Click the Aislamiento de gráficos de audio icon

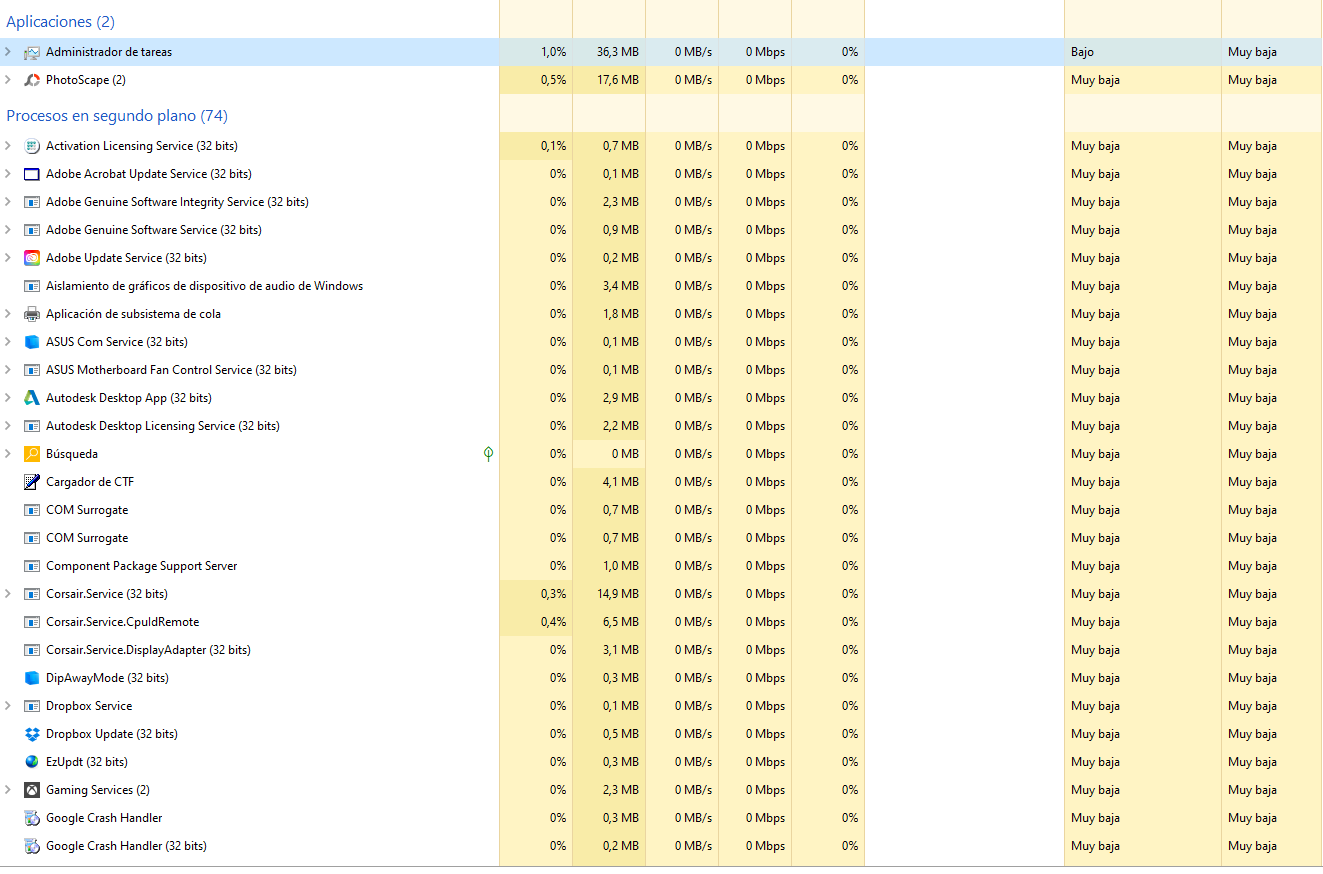32,286
